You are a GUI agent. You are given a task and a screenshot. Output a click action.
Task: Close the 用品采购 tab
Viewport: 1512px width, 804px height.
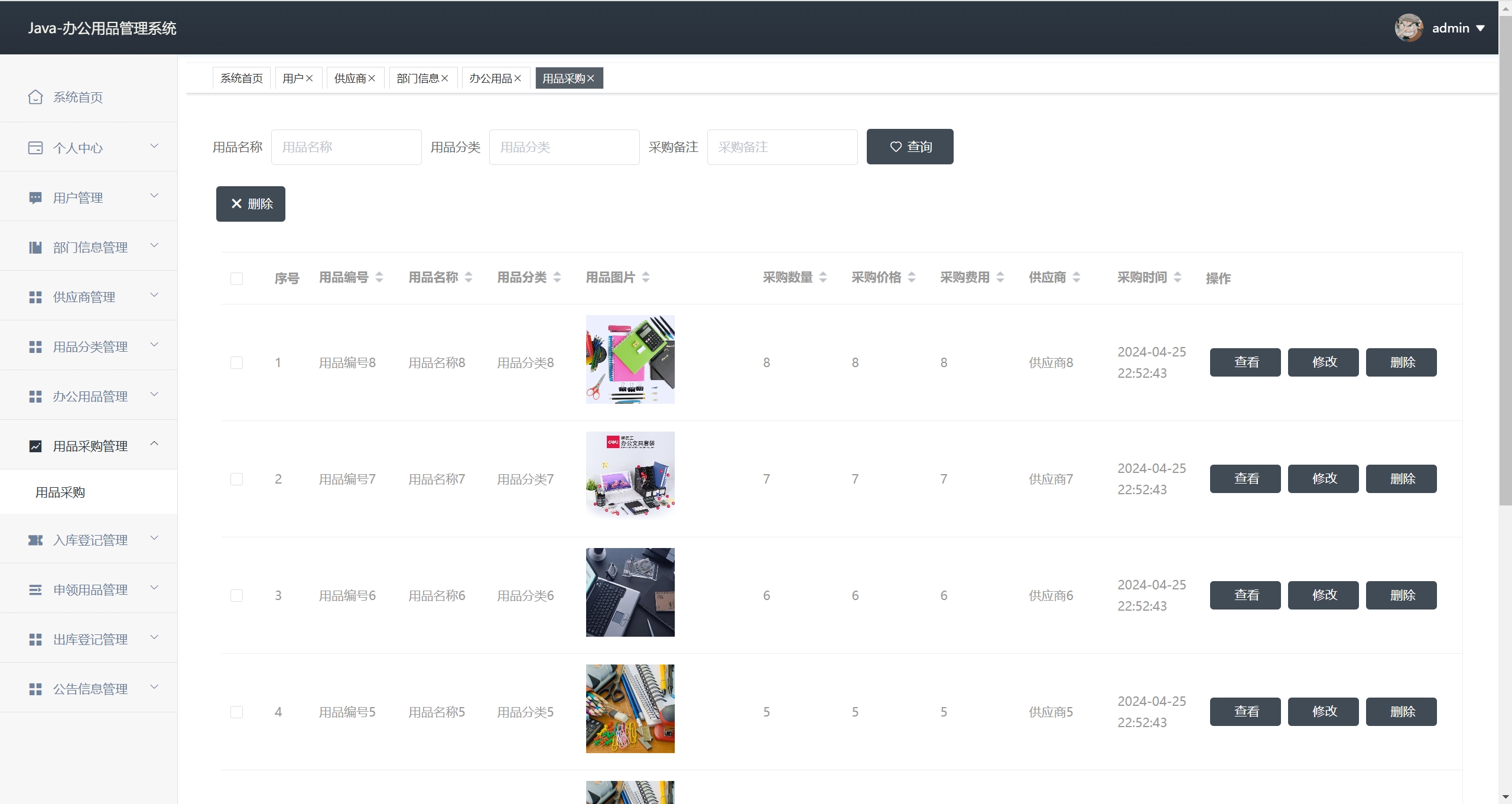[590, 78]
